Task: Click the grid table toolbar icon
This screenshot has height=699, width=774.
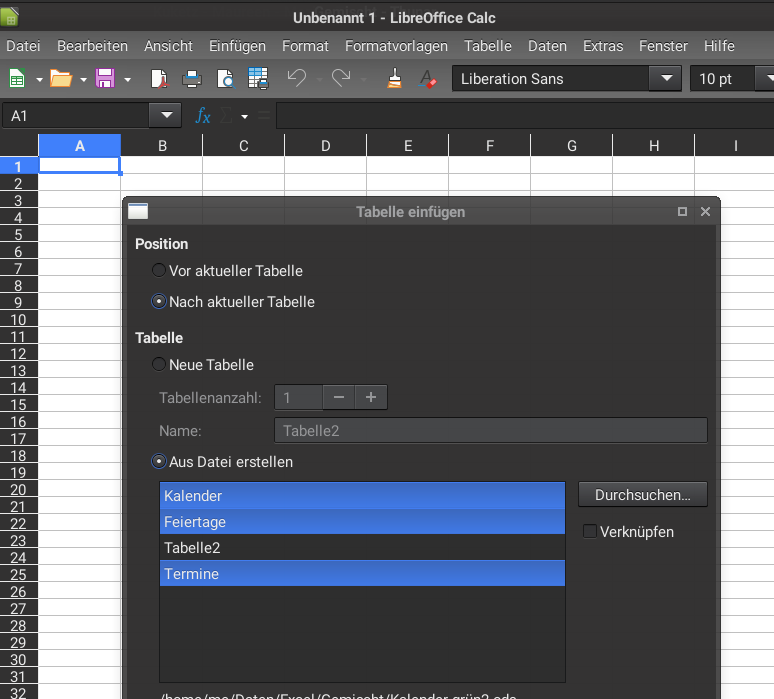Action: click(x=258, y=78)
